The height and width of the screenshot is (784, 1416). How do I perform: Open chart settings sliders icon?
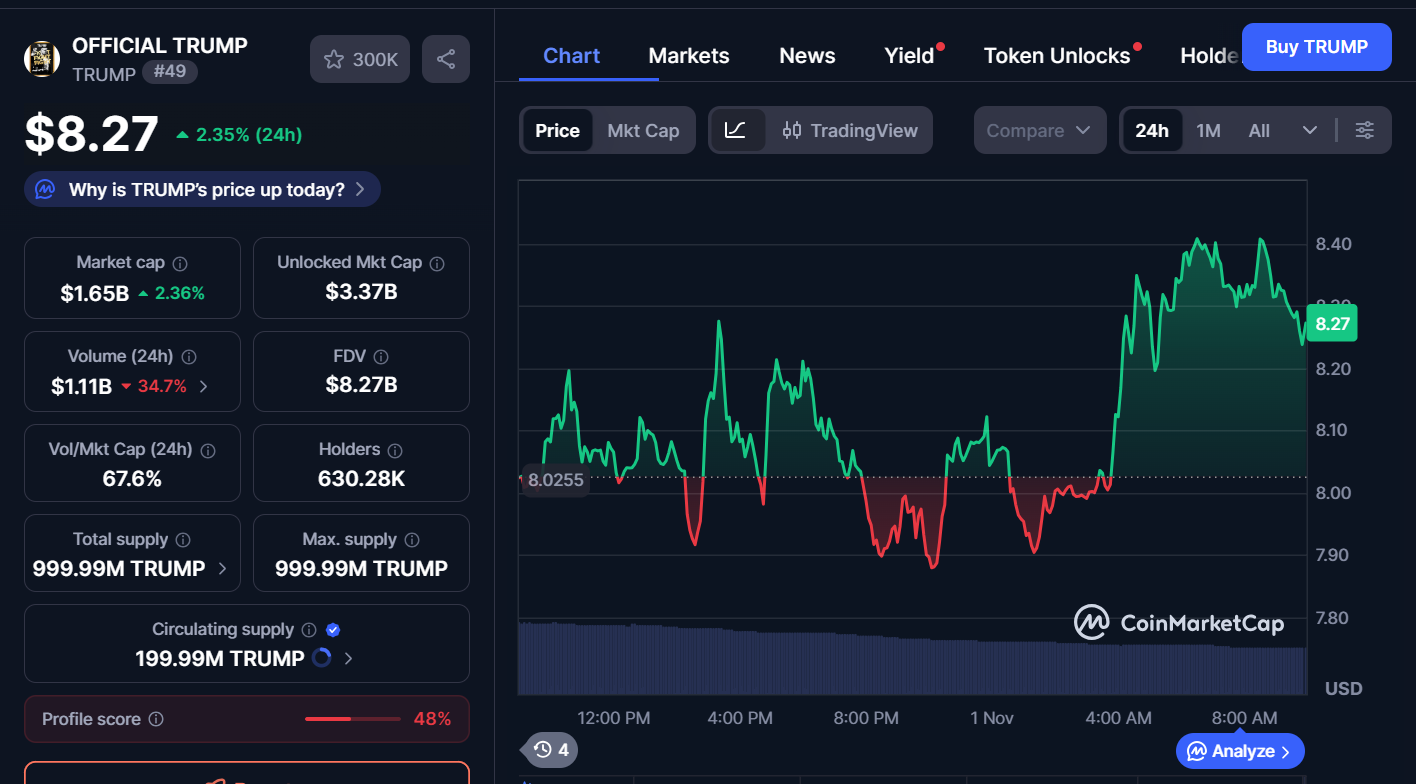1364,130
